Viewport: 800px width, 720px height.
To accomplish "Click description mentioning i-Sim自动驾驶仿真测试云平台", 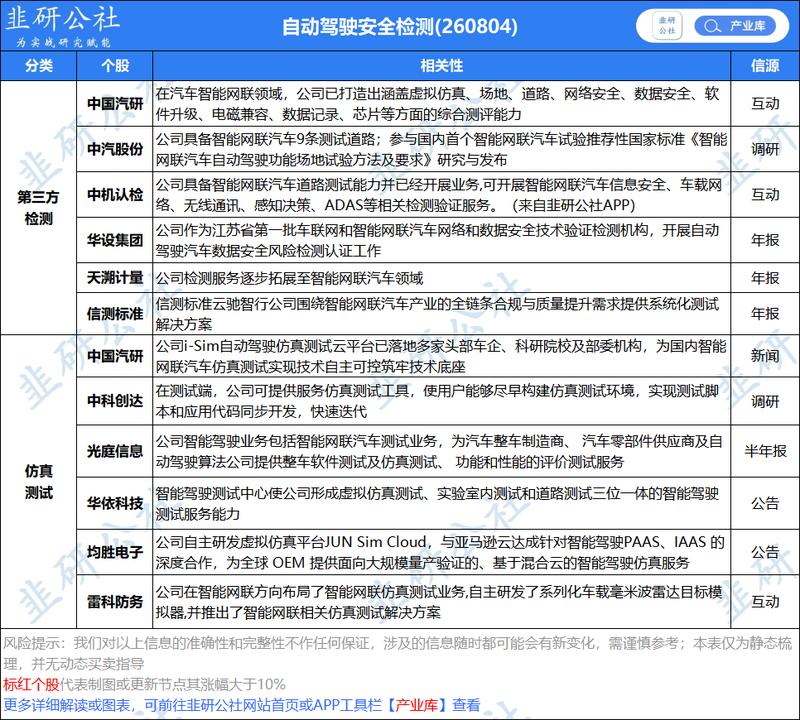I will [x=441, y=356].
